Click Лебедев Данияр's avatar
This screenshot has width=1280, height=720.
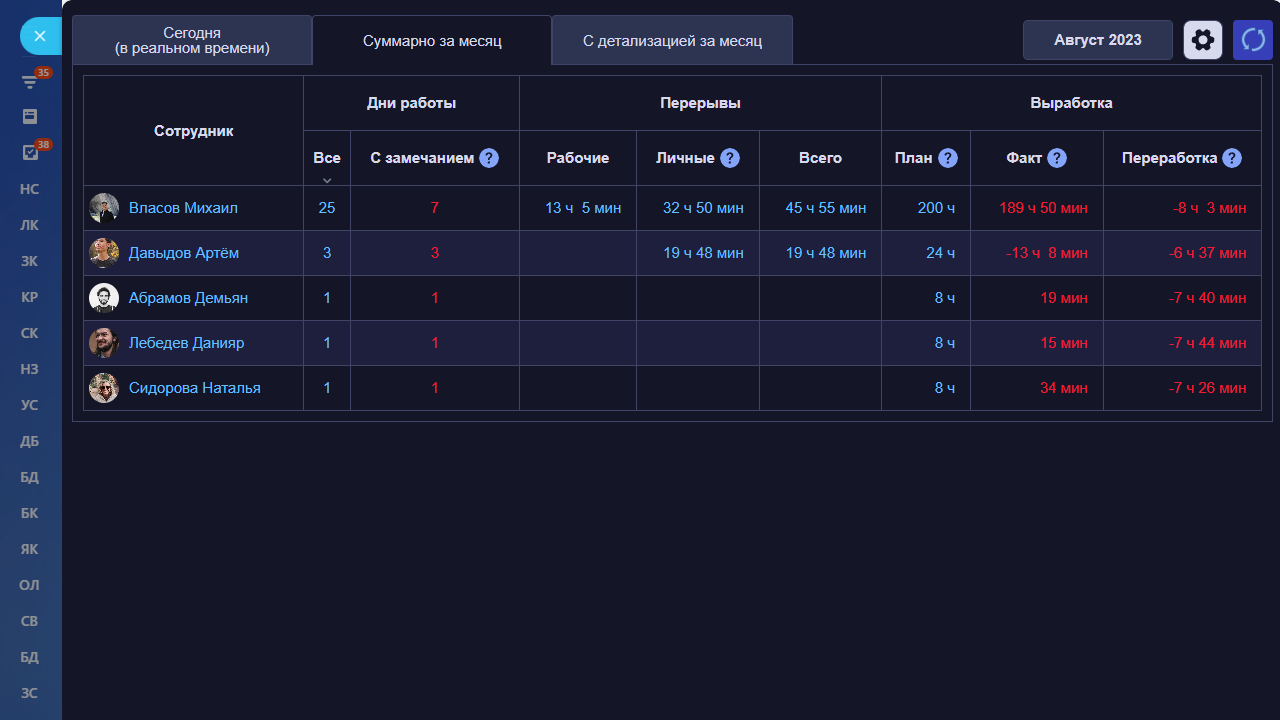pyautogui.click(x=104, y=343)
